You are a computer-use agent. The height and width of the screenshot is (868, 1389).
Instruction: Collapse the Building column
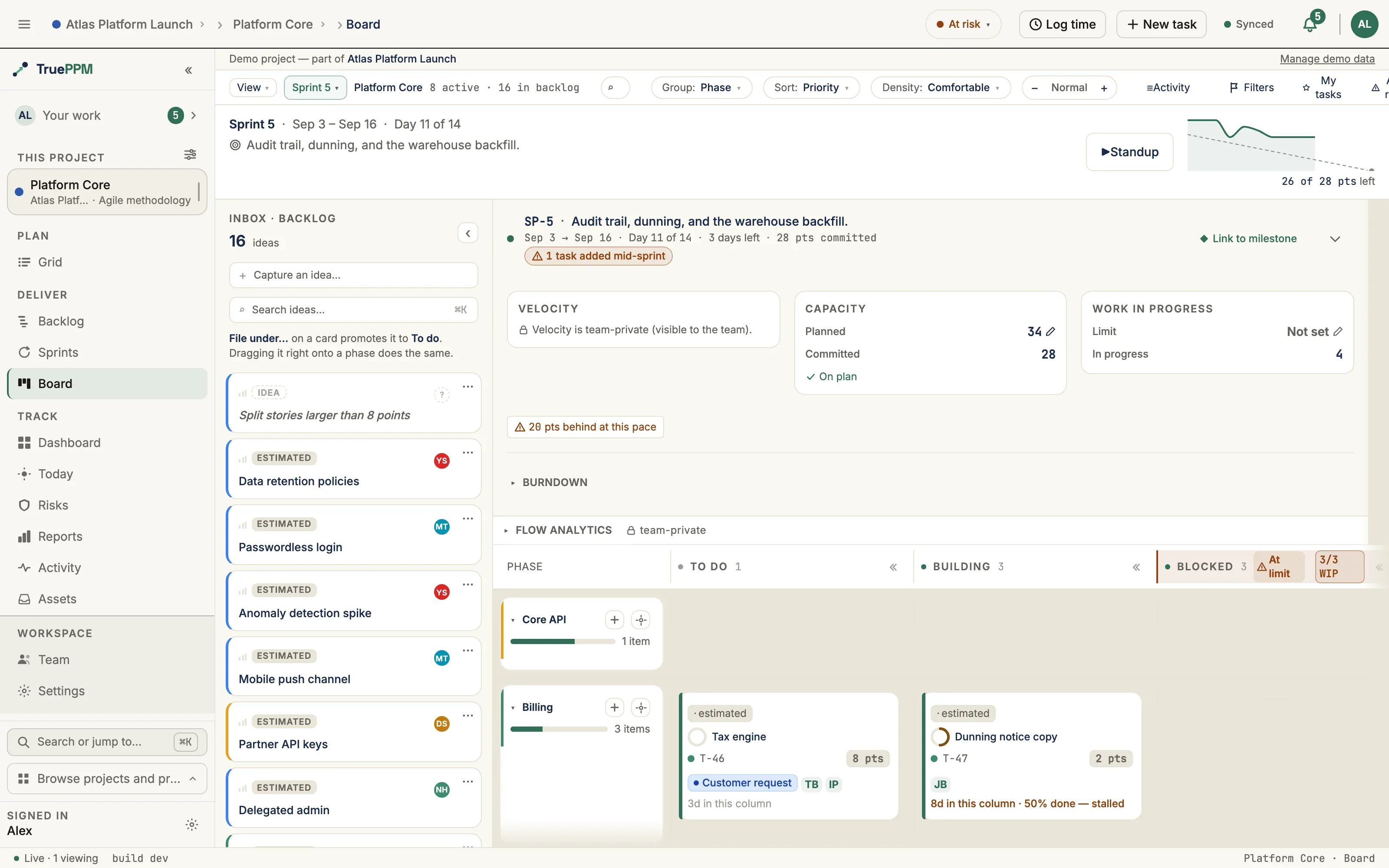[x=1136, y=567]
